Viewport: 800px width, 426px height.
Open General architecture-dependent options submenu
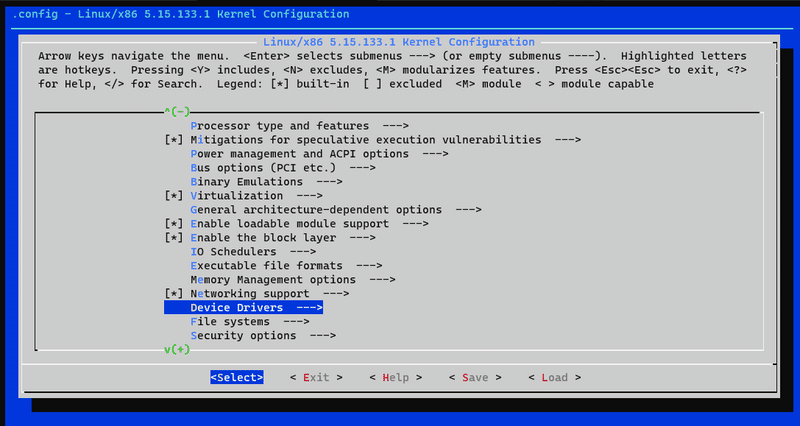[x=336, y=210]
